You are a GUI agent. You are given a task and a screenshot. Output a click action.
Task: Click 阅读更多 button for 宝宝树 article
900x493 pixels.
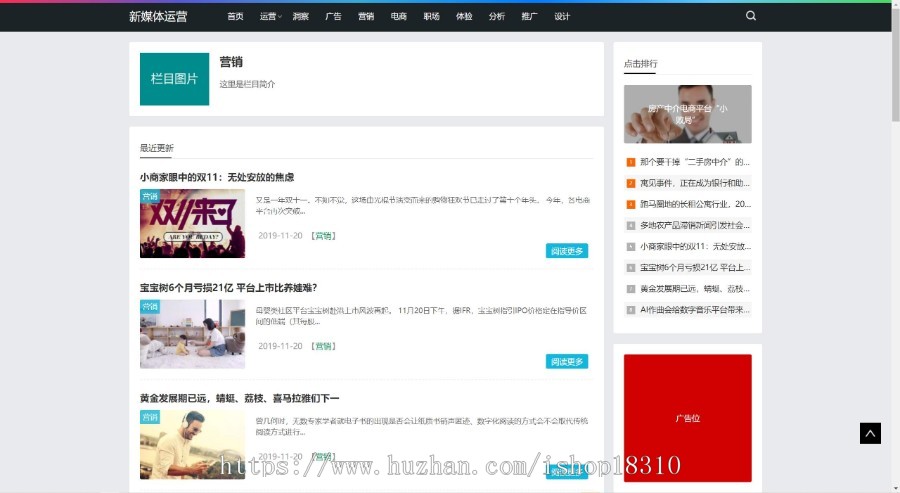tap(567, 361)
